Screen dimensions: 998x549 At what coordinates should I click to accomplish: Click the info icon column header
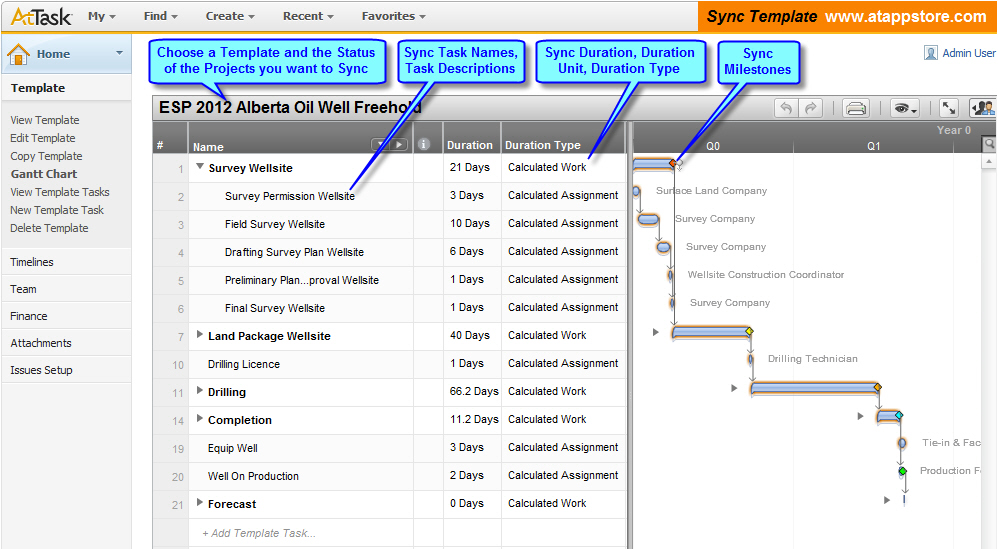[x=423, y=145]
